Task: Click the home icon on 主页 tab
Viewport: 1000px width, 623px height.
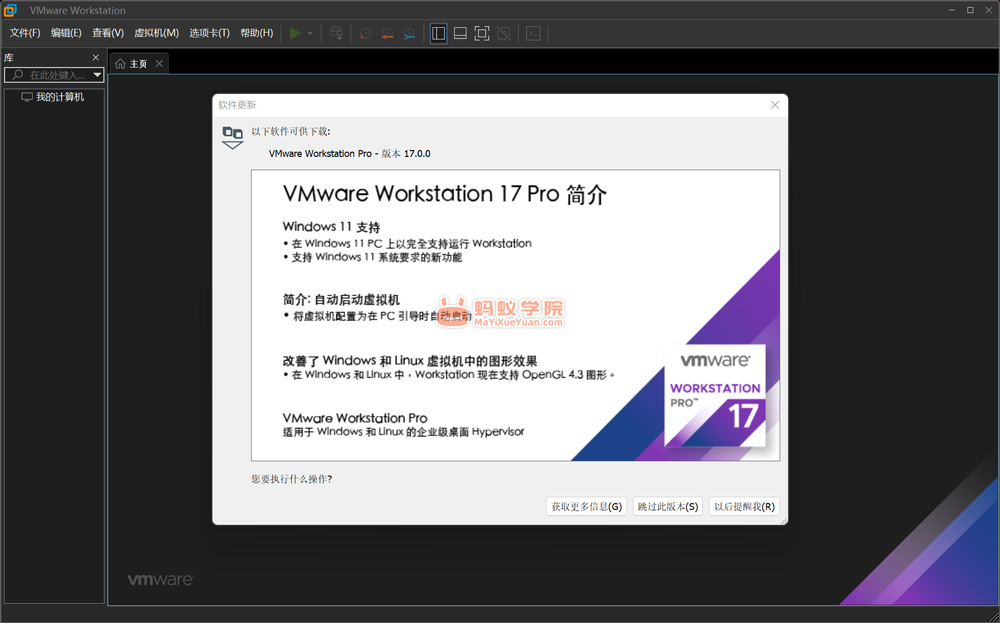Action: click(x=120, y=64)
